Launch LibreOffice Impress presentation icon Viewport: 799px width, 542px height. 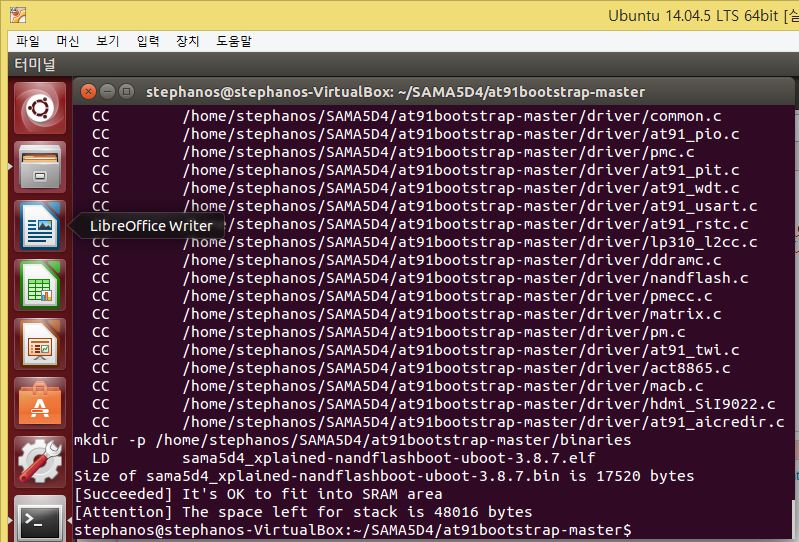point(40,343)
